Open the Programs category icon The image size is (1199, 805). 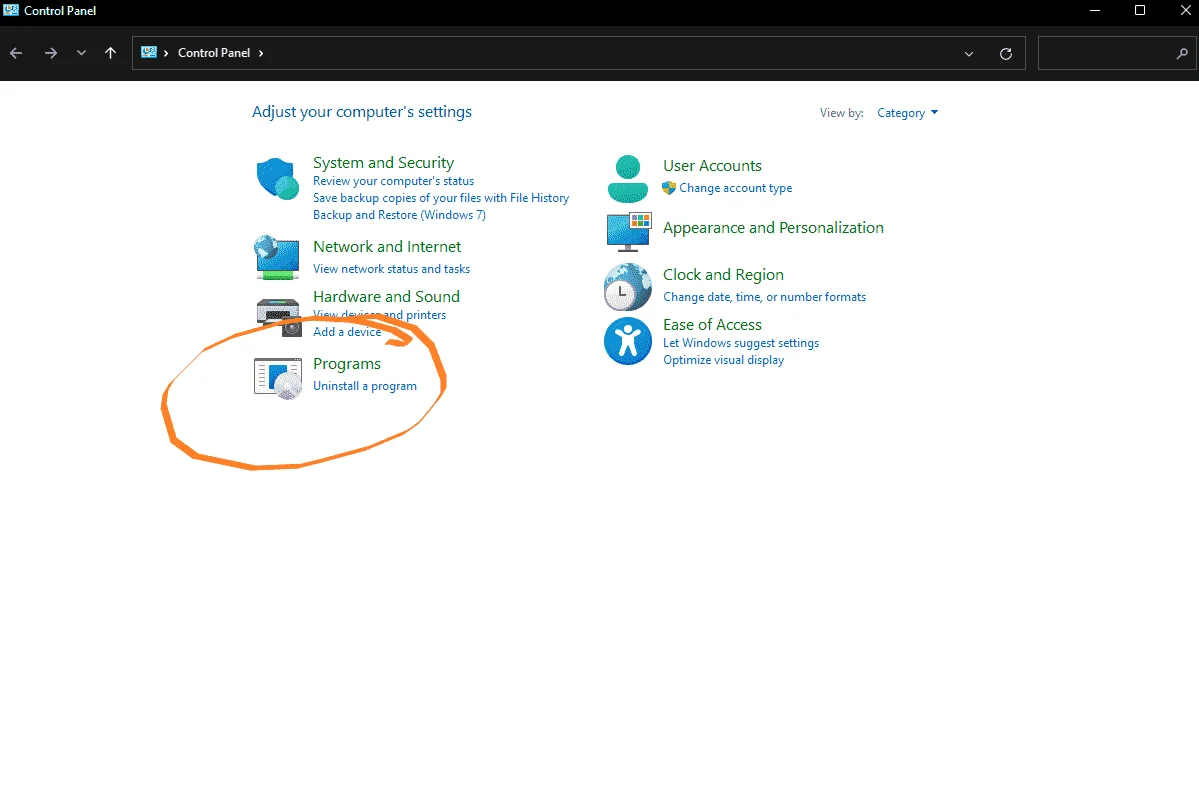click(278, 378)
